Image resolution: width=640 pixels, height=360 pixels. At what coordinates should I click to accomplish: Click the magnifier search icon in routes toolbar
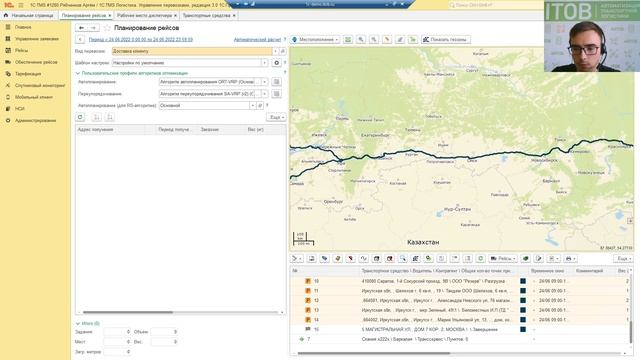pyautogui.click(x=403, y=258)
